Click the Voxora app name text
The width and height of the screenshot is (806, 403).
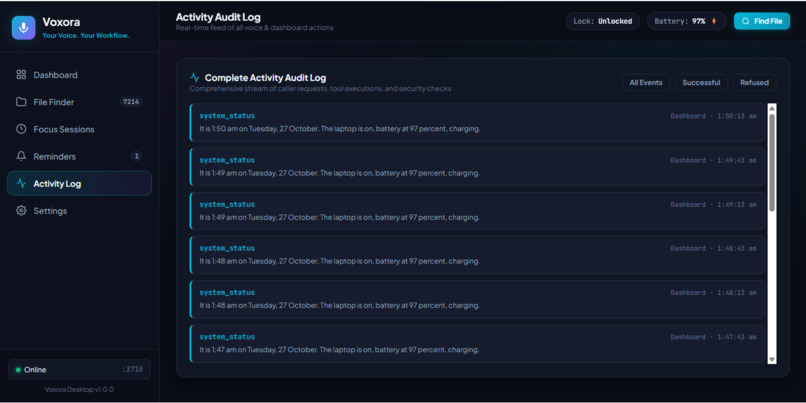(x=61, y=22)
